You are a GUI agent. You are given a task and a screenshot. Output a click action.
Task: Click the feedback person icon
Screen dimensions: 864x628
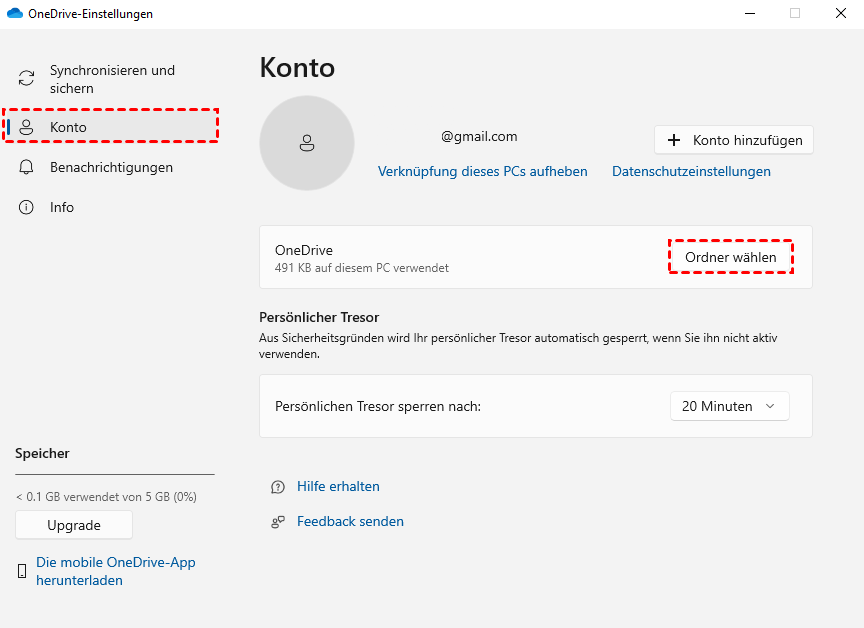tap(278, 522)
